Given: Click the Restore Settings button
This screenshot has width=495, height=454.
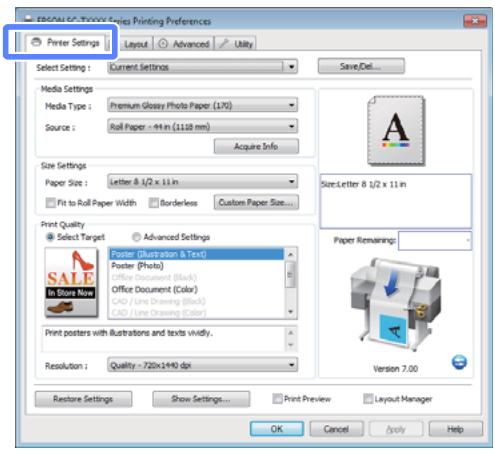Looking at the screenshot, I should [83, 399].
